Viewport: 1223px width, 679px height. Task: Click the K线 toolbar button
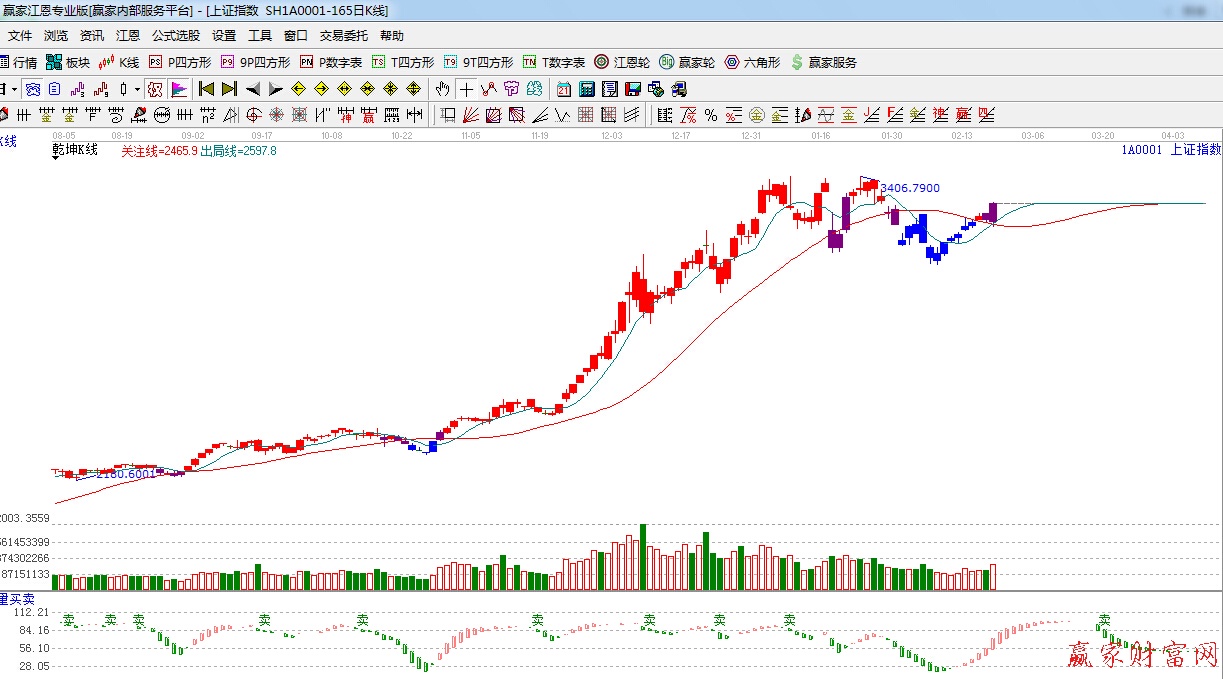pyautogui.click(x=119, y=62)
